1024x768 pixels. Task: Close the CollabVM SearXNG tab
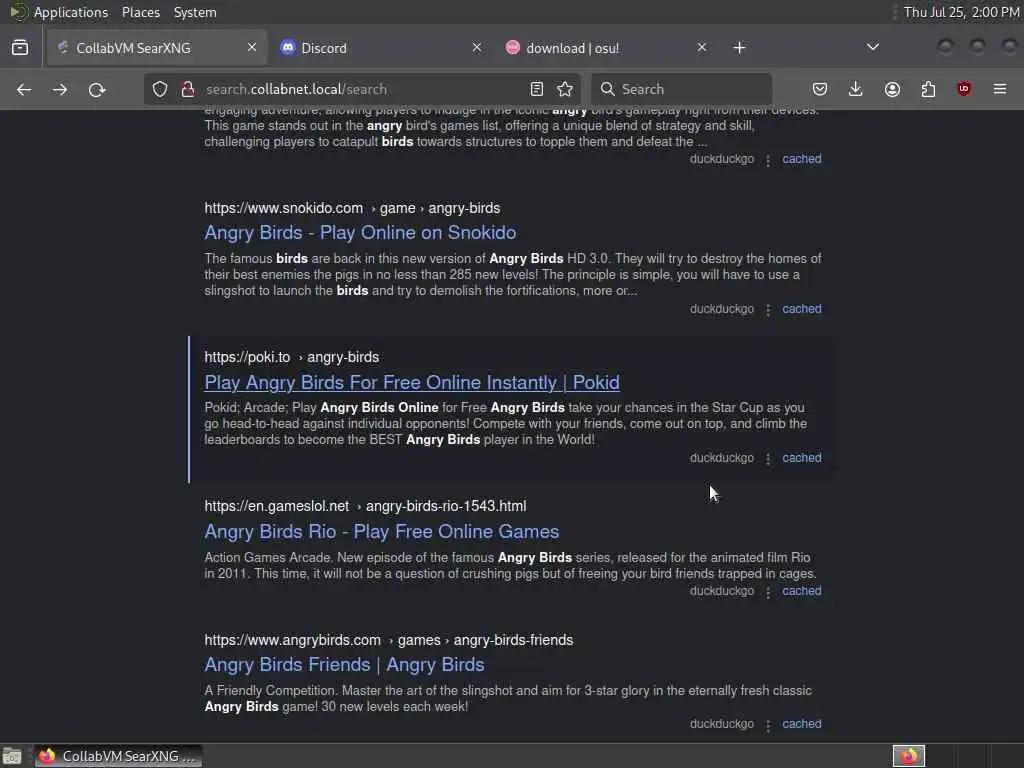252,48
